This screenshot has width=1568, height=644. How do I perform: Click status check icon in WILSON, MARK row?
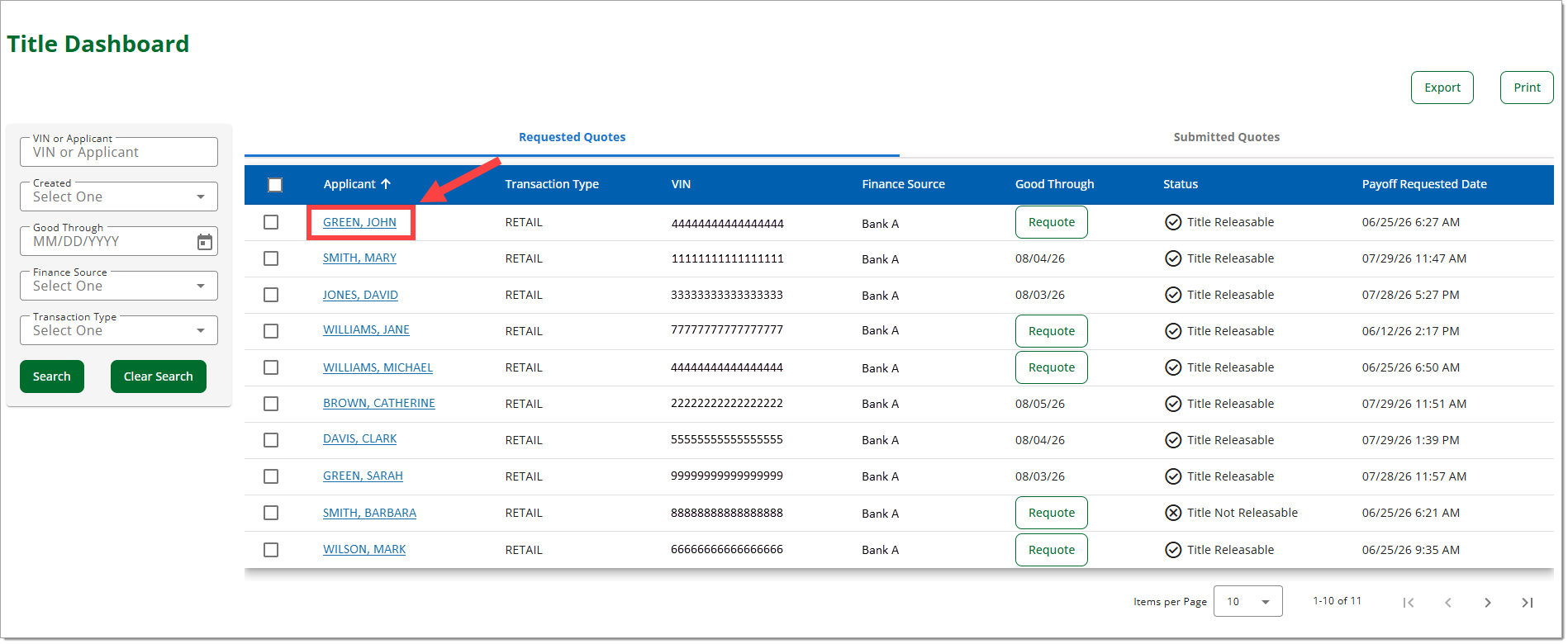[1173, 550]
